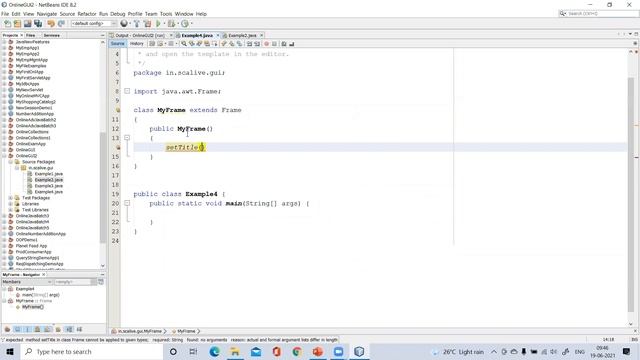Viewport: 640px width, 360px height.
Task: Click the override hint glyph on line 10
Action: pos(118,110)
